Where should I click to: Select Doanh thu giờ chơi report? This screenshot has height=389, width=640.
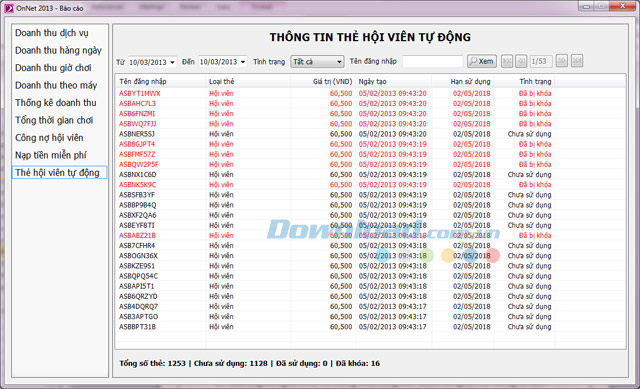tap(53, 68)
